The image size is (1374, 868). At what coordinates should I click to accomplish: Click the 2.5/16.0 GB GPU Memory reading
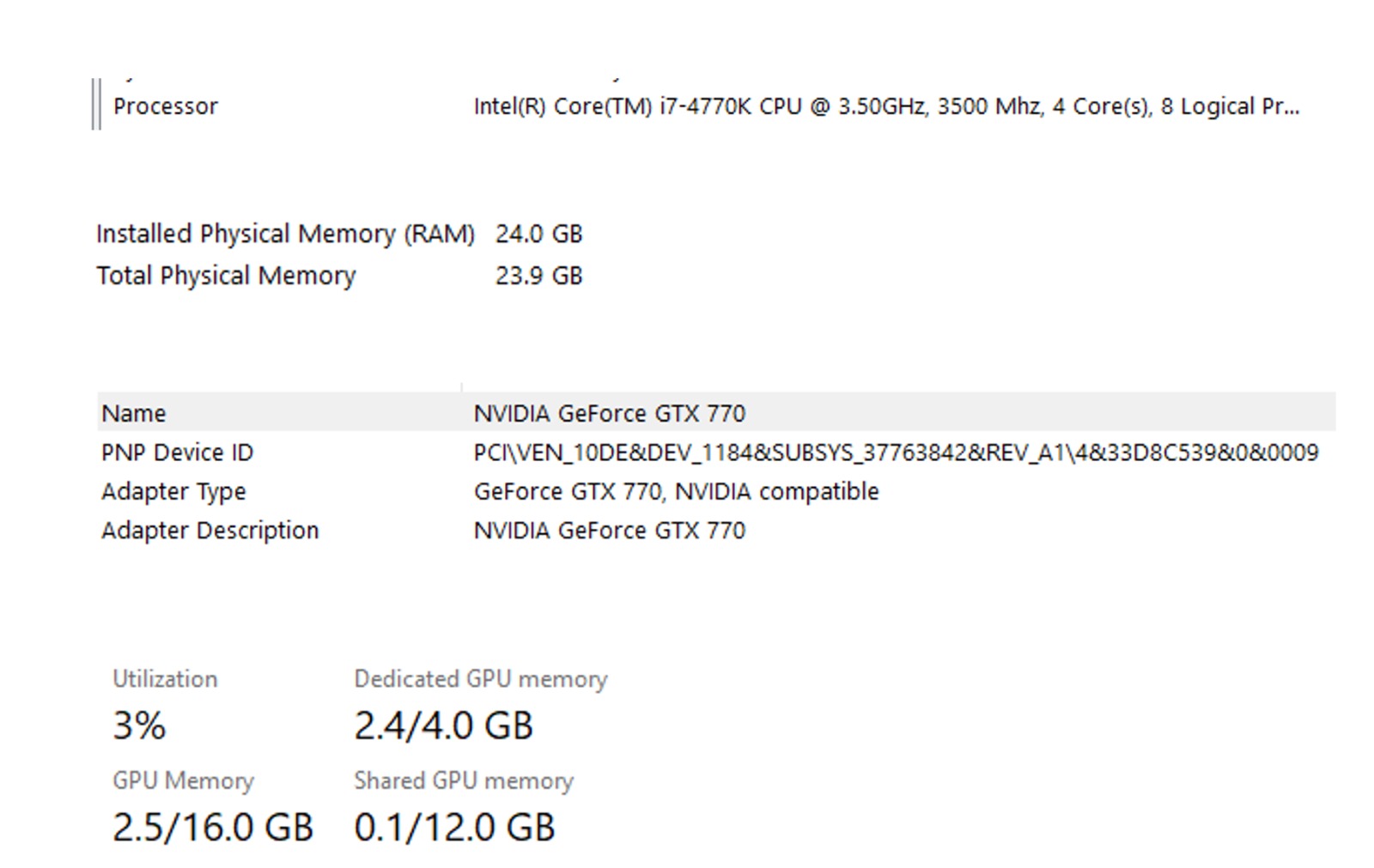(x=213, y=828)
